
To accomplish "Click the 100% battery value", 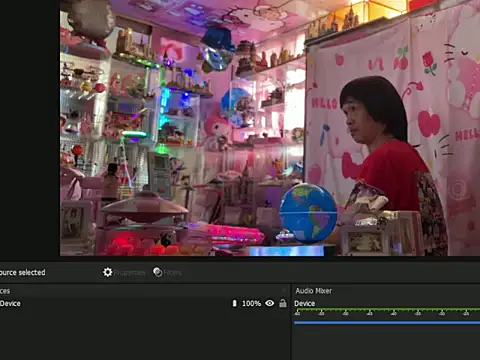I will click(251, 304).
